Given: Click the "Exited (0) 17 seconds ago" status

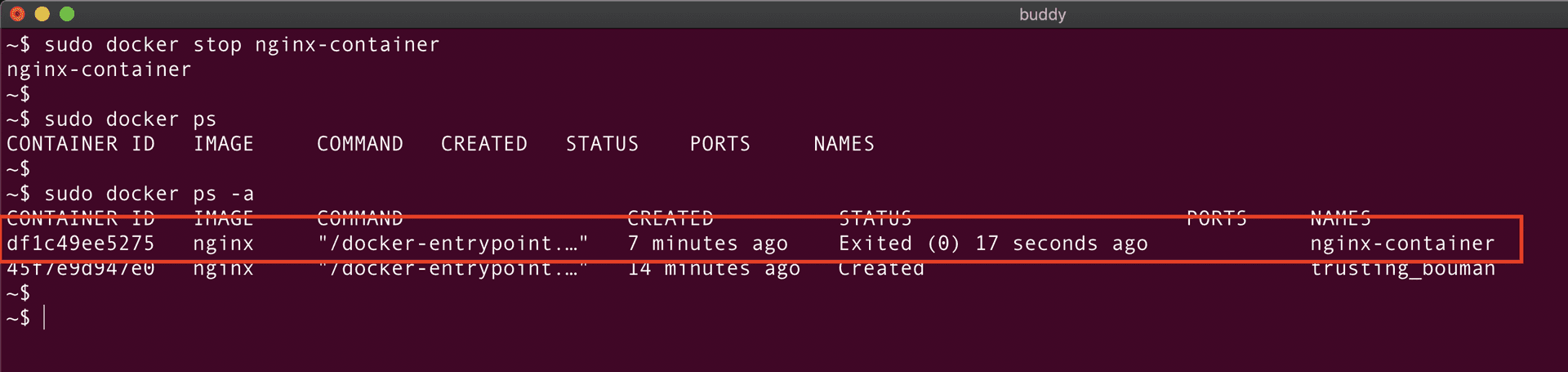Looking at the screenshot, I should tap(992, 244).
